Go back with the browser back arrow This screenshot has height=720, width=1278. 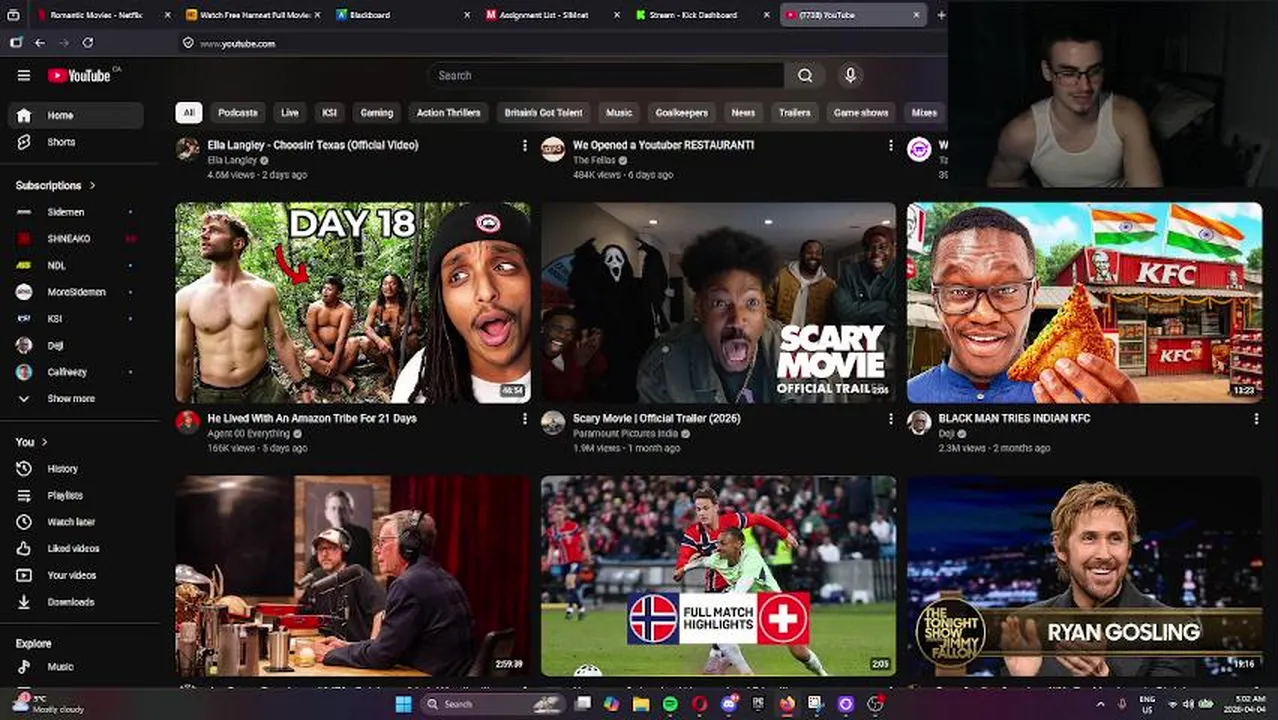pyautogui.click(x=40, y=43)
